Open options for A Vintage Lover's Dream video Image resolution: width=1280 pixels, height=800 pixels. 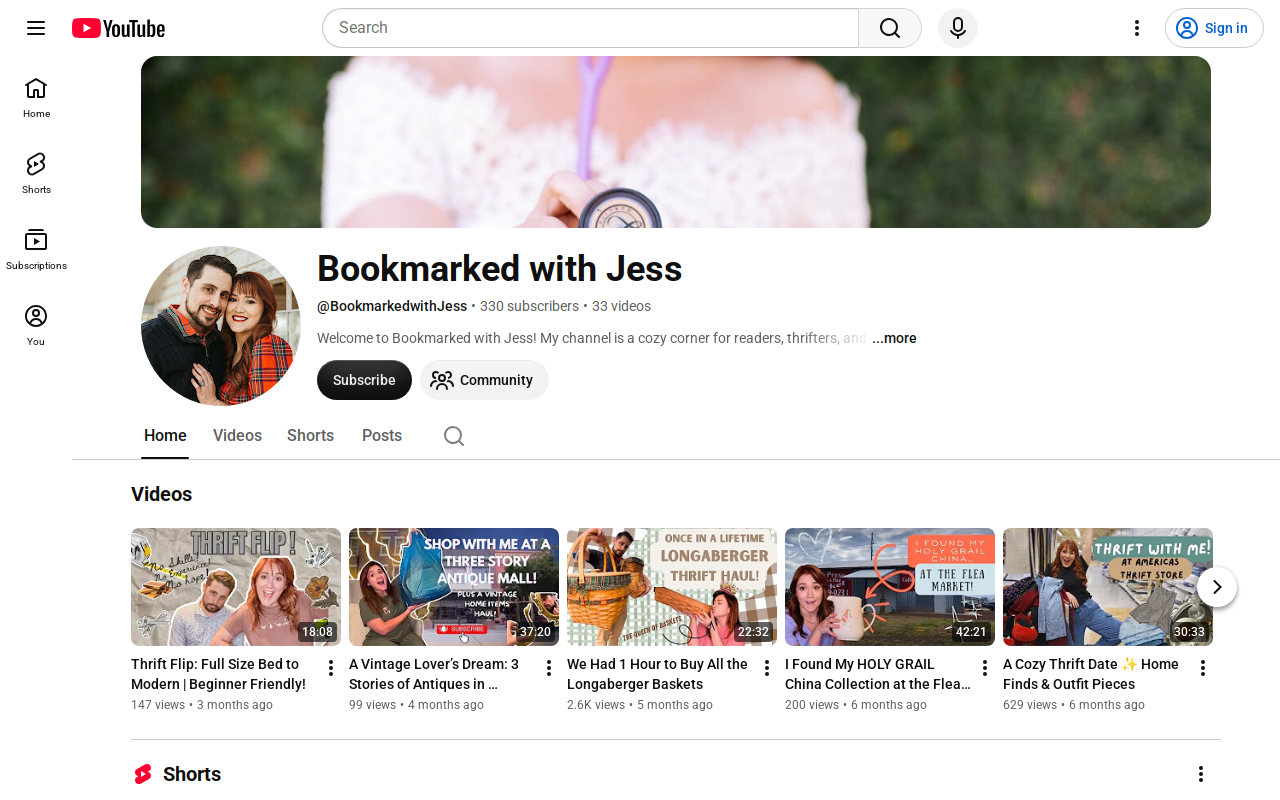point(549,668)
